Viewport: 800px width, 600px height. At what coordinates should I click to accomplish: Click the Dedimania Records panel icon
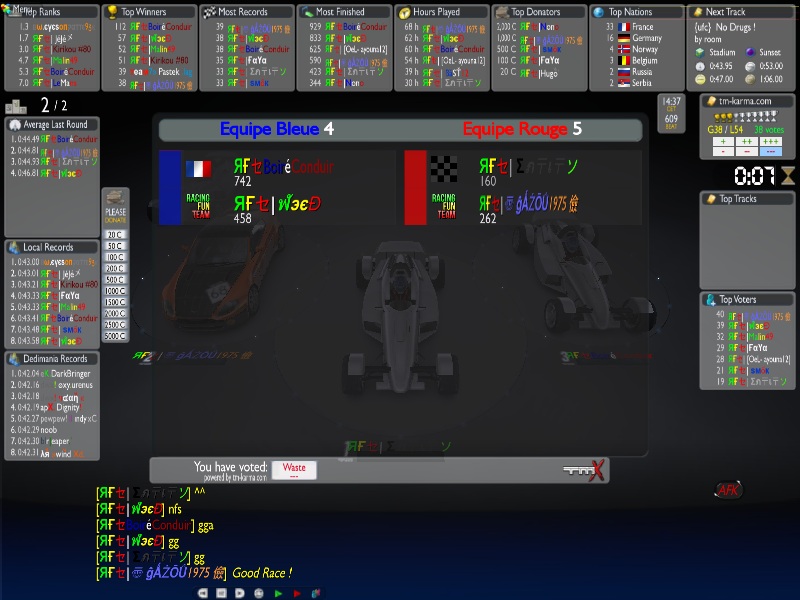(14, 359)
